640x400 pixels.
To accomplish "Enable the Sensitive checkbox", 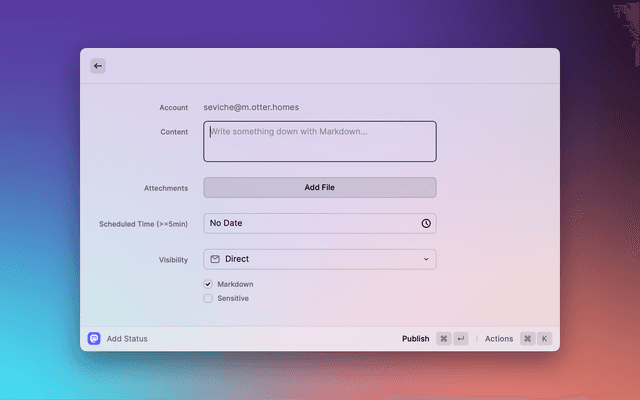I will [208, 298].
